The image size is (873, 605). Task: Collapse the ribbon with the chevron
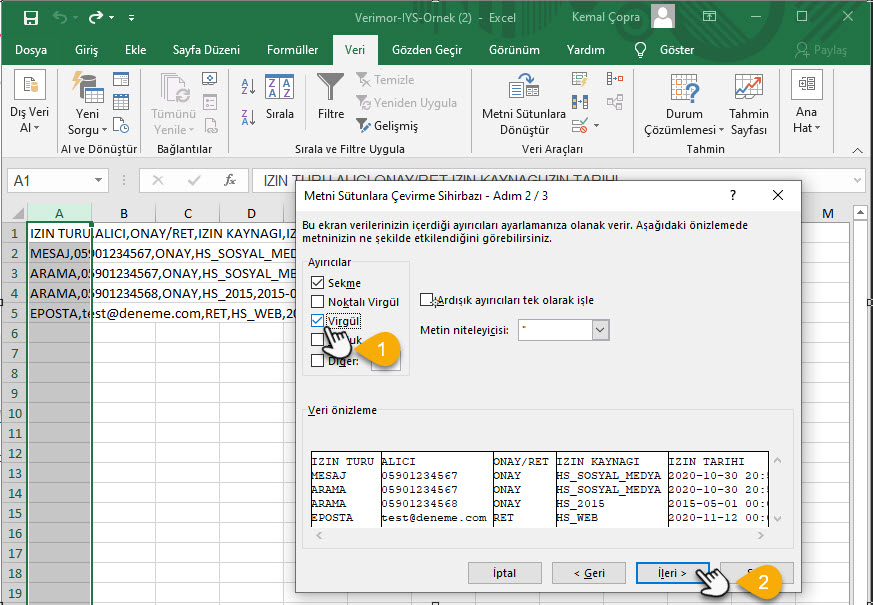(x=857, y=150)
